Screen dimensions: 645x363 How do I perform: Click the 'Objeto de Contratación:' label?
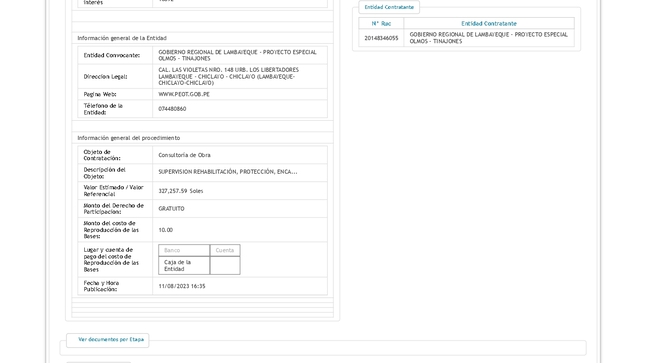102,155
